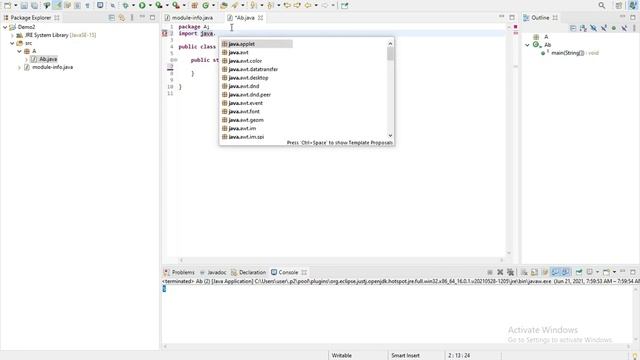This screenshot has height=360, width=640.
Task: Click the Open Type toolbar icon
Action: [224, 5]
